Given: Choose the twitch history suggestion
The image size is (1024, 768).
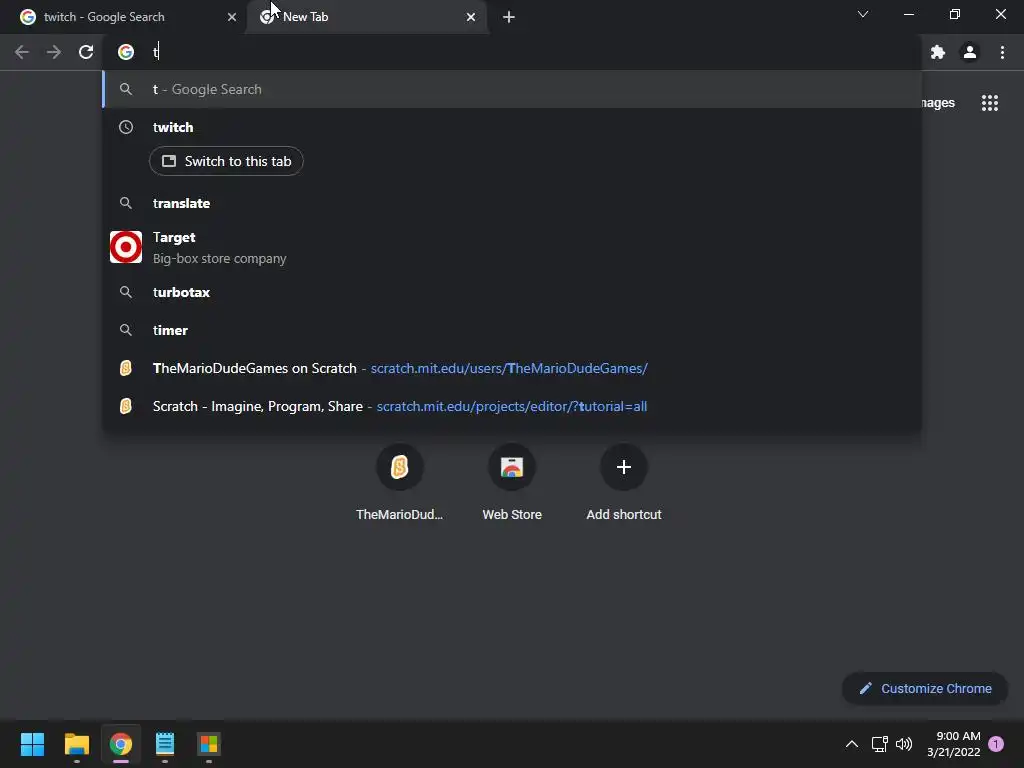Looking at the screenshot, I should click(512, 127).
